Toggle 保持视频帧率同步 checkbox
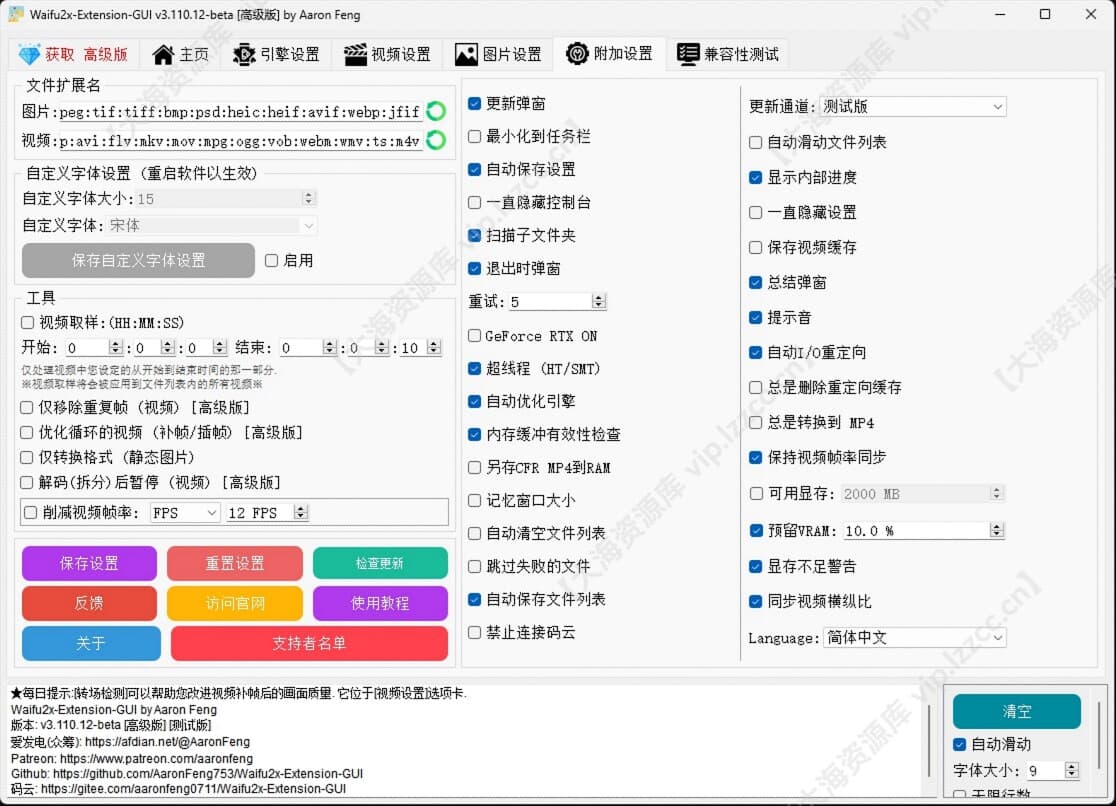 coord(756,458)
